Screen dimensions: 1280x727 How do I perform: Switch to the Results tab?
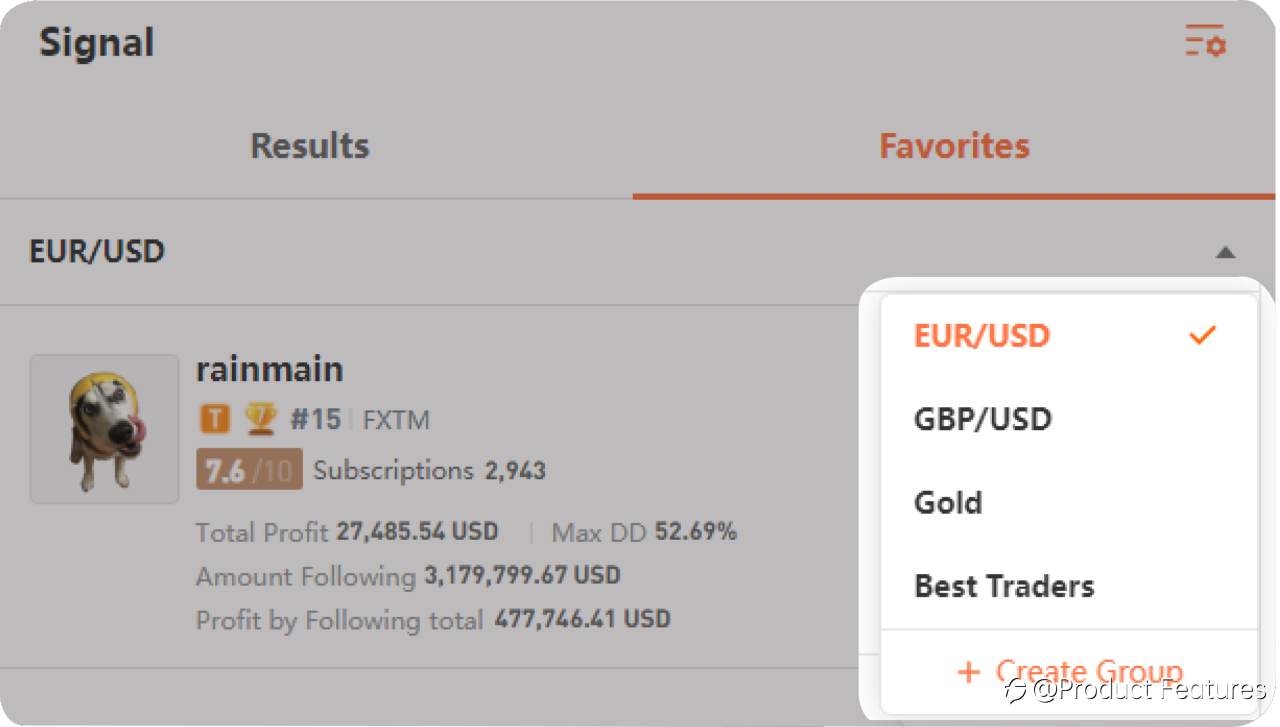pyautogui.click(x=310, y=146)
